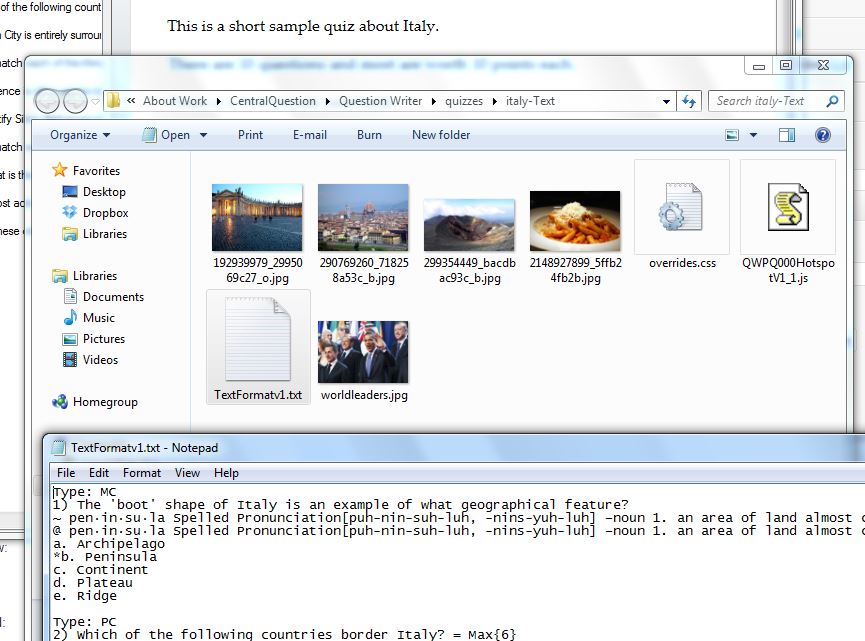This screenshot has width=865, height=641.
Task: Expand the Open button dropdown arrow
Action: [x=204, y=135]
